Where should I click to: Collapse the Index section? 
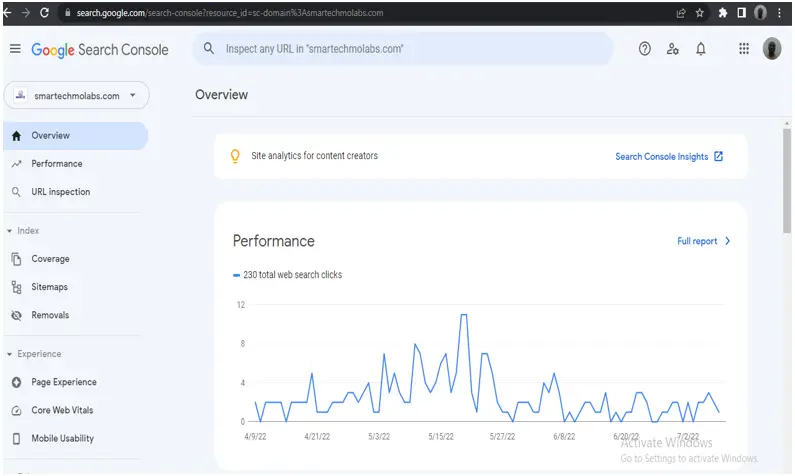point(9,231)
